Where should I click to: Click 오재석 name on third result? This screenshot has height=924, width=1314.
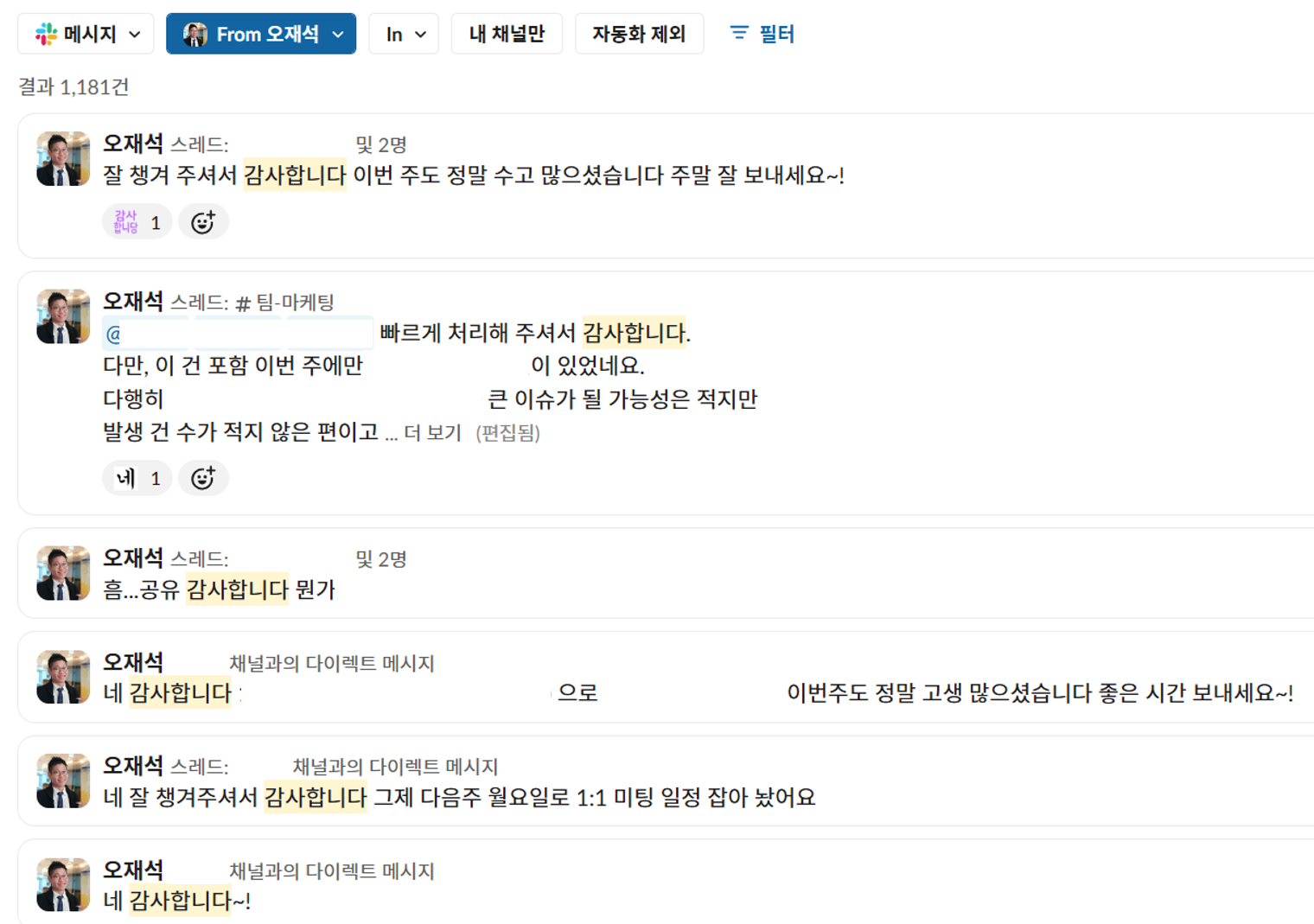coord(133,558)
